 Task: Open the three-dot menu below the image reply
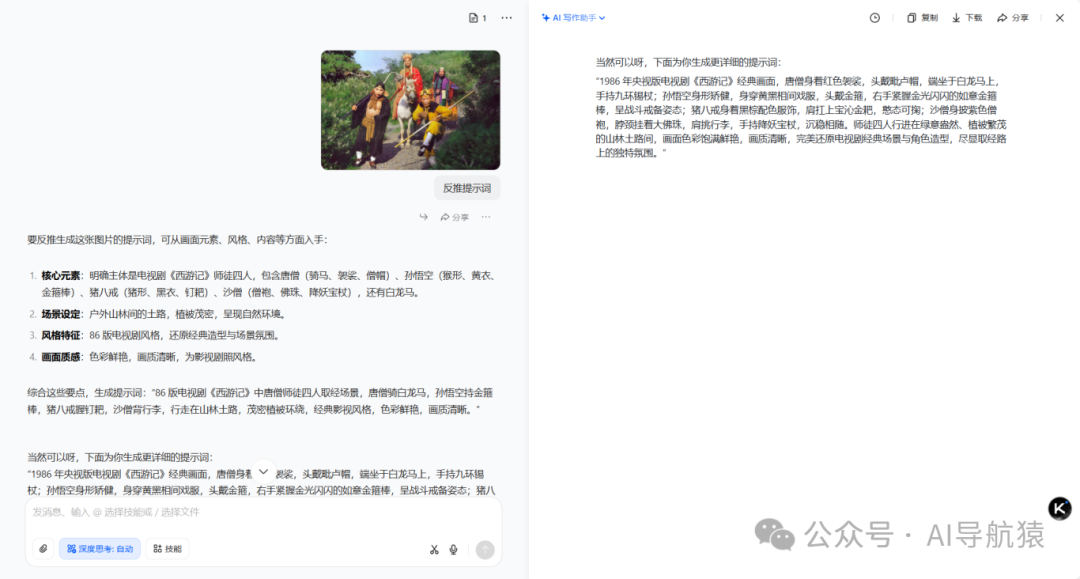pyautogui.click(x=486, y=217)
